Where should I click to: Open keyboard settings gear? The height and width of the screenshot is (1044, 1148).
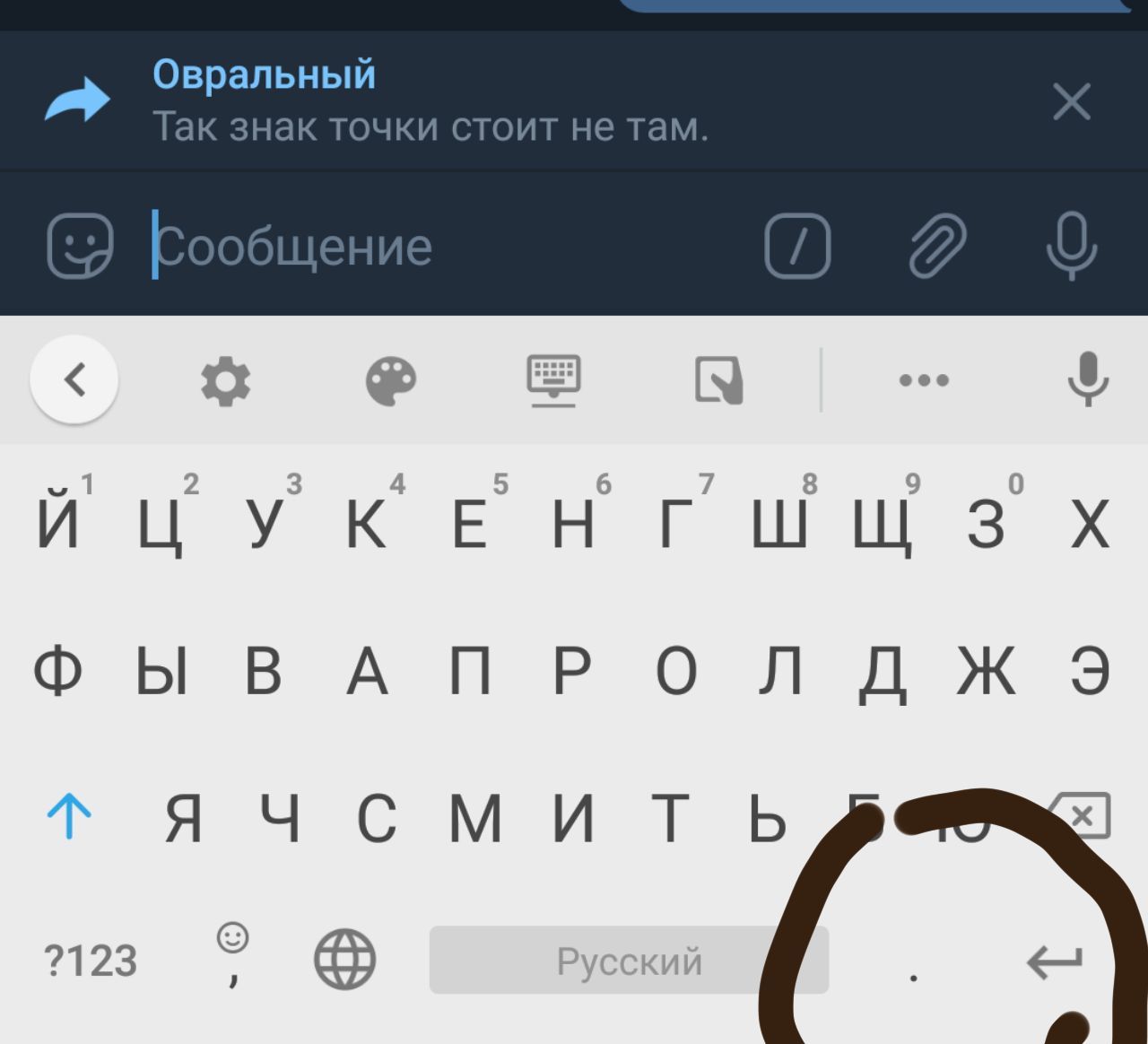pyautogui.click(x=225, y=382)
